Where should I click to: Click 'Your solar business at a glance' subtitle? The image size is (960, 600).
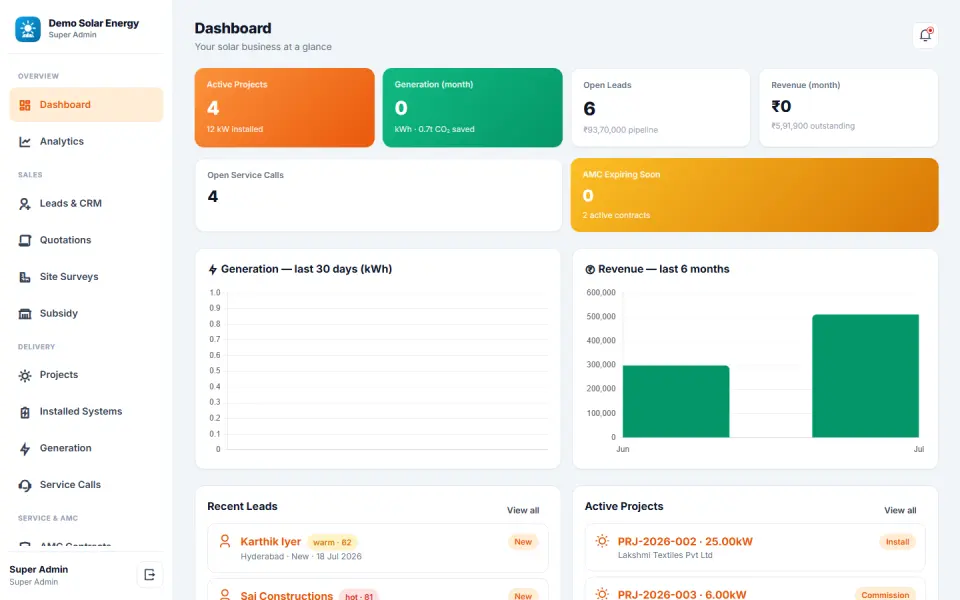[263, 47]
